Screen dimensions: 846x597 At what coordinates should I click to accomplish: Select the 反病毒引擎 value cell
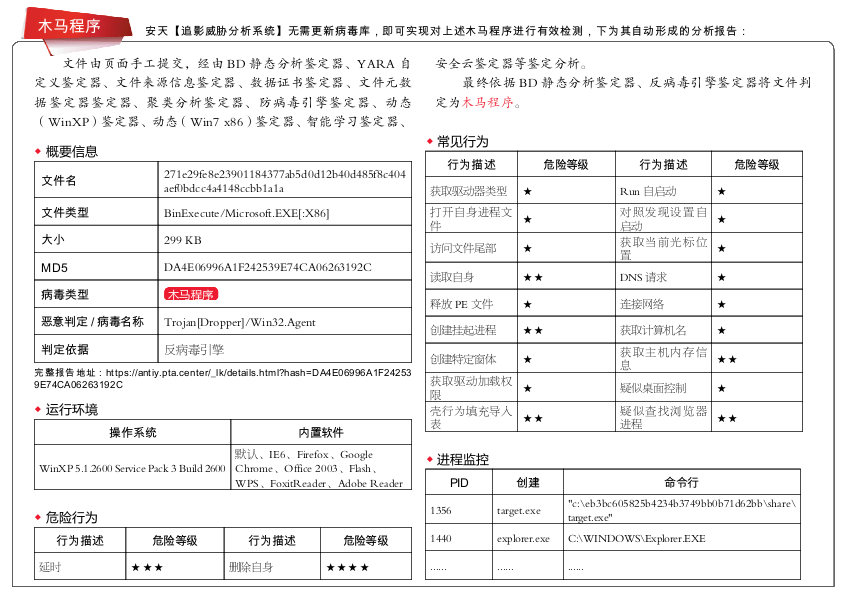285,349
